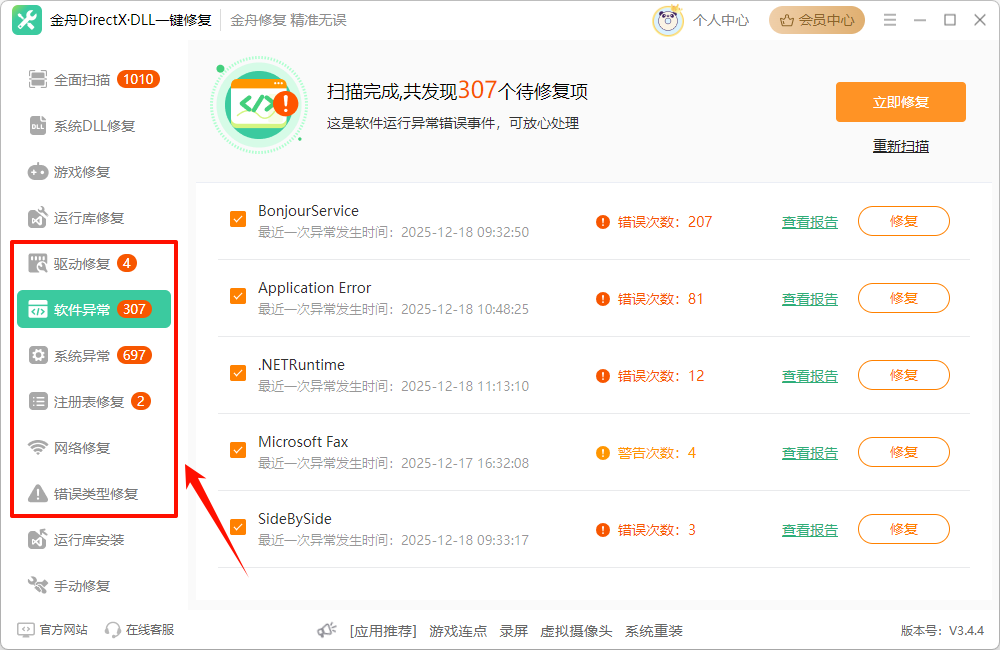Open 会员中心 membership button
This screenshot has height=650, width=1000.
click(816, 20)
